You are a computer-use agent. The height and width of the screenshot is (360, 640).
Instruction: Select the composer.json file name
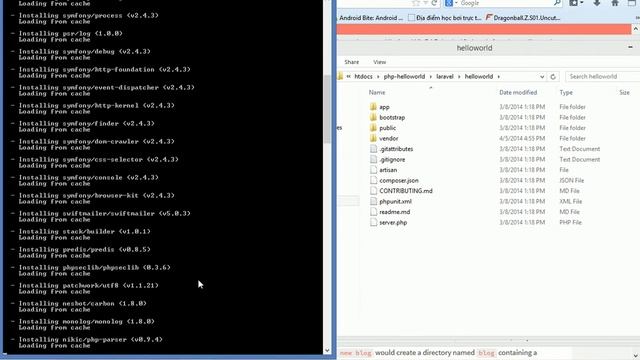point(399,180)
